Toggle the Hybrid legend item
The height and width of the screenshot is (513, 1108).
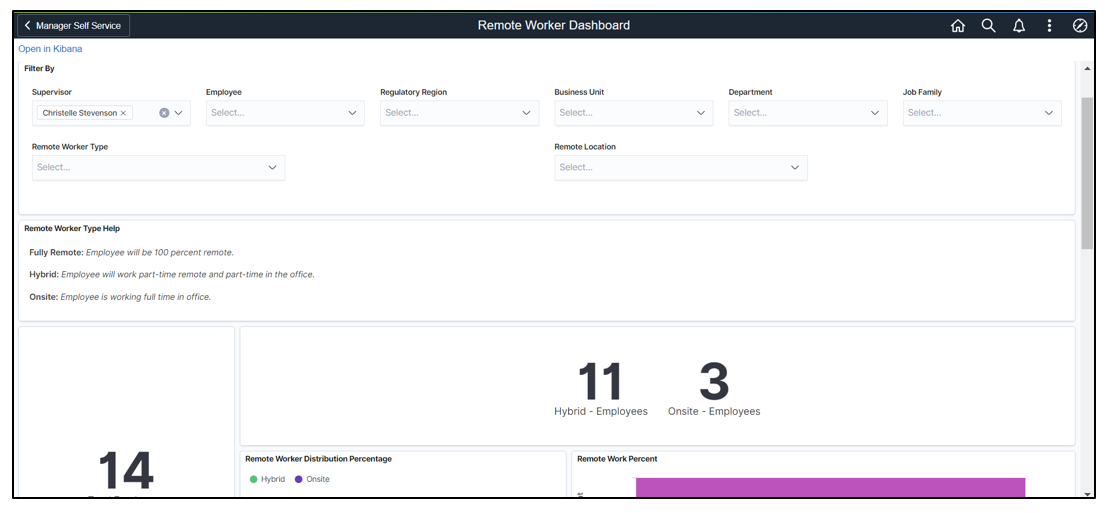[268, 479]
